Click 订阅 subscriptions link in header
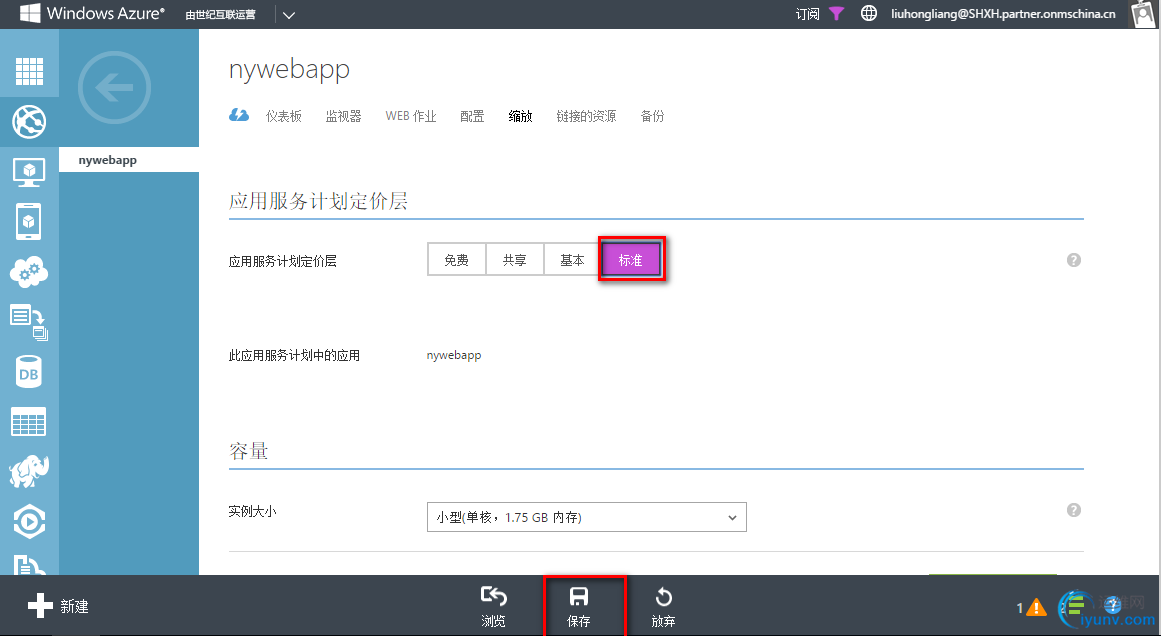Viewport: 1161px width, 636px height. tap(807, 14)
